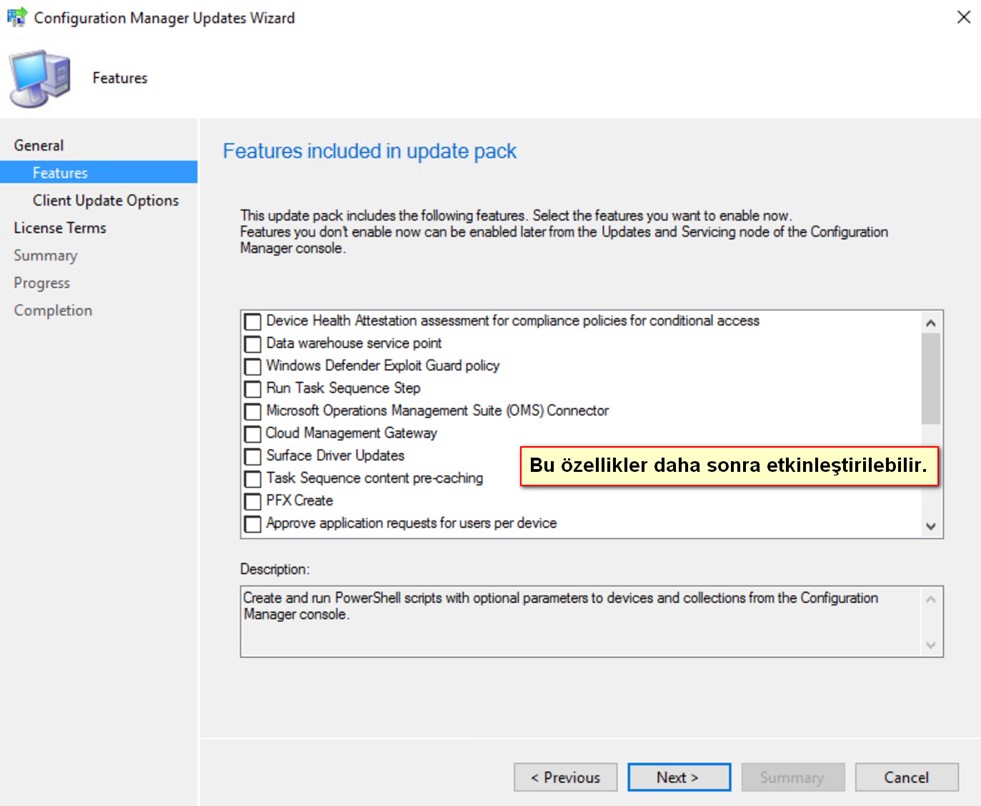Cancel the updates wizard
The image size is (981, 806).
[x=907, y=777]
